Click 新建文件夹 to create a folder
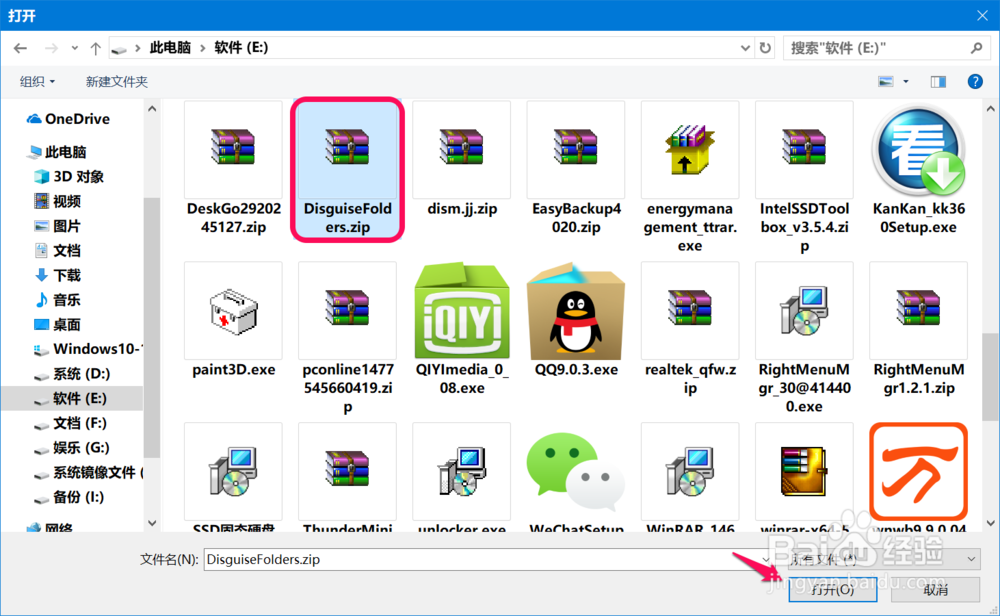Viewport: 1000px width, 616px height. click(117, 81)
